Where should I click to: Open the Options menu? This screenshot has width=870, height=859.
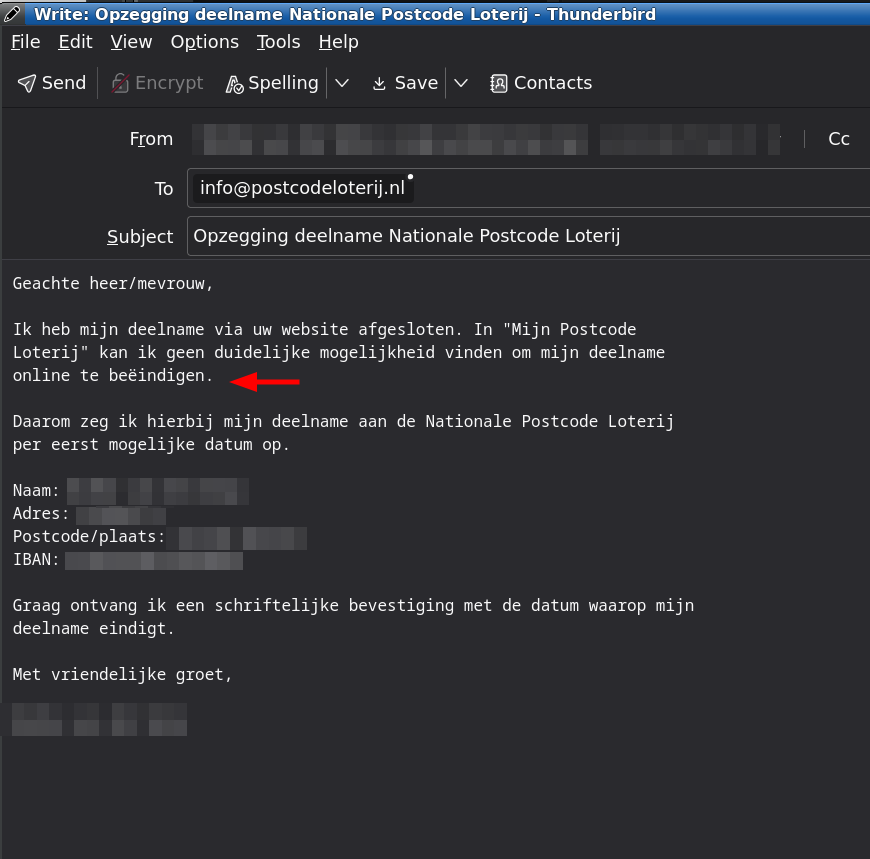(204, 42)
